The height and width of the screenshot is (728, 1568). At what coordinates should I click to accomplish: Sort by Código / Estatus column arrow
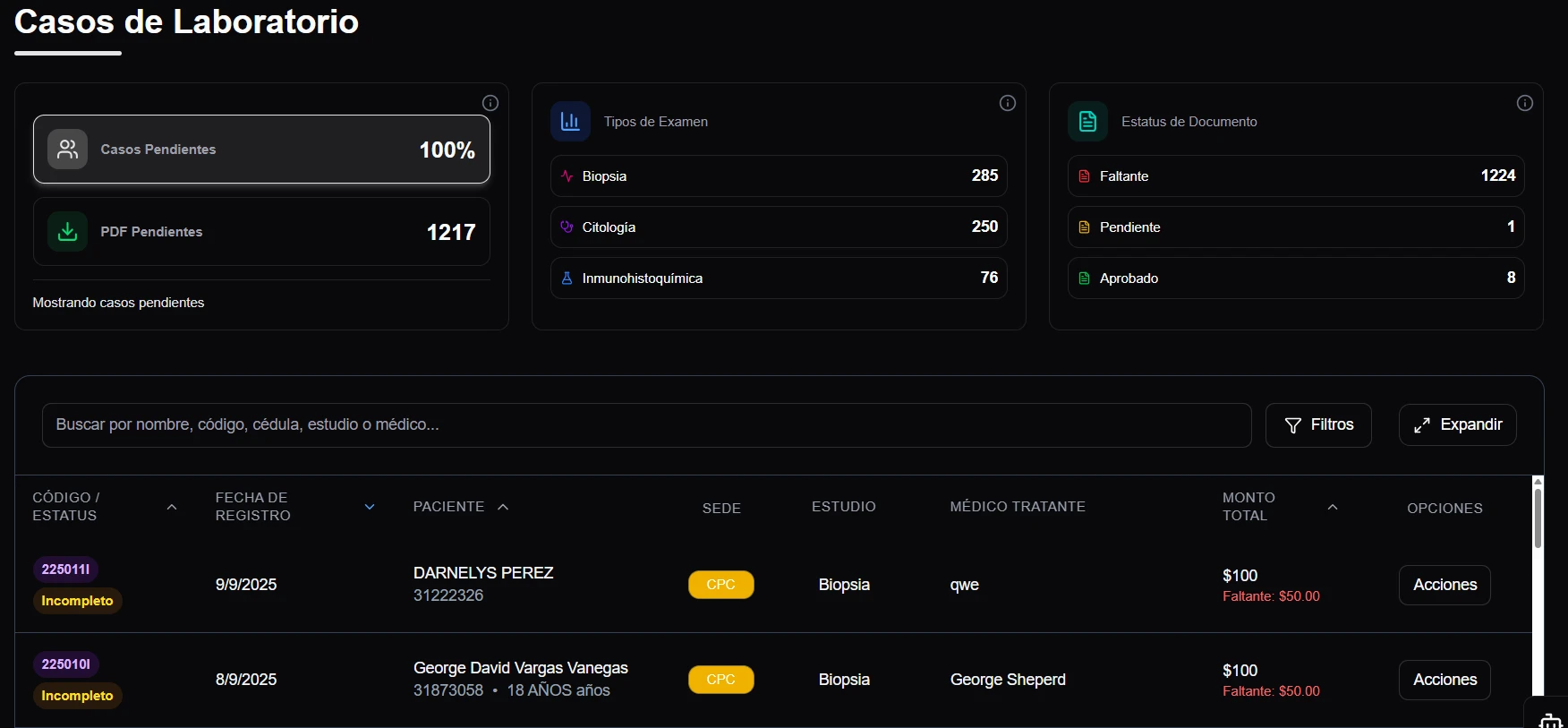click(172, 508)
